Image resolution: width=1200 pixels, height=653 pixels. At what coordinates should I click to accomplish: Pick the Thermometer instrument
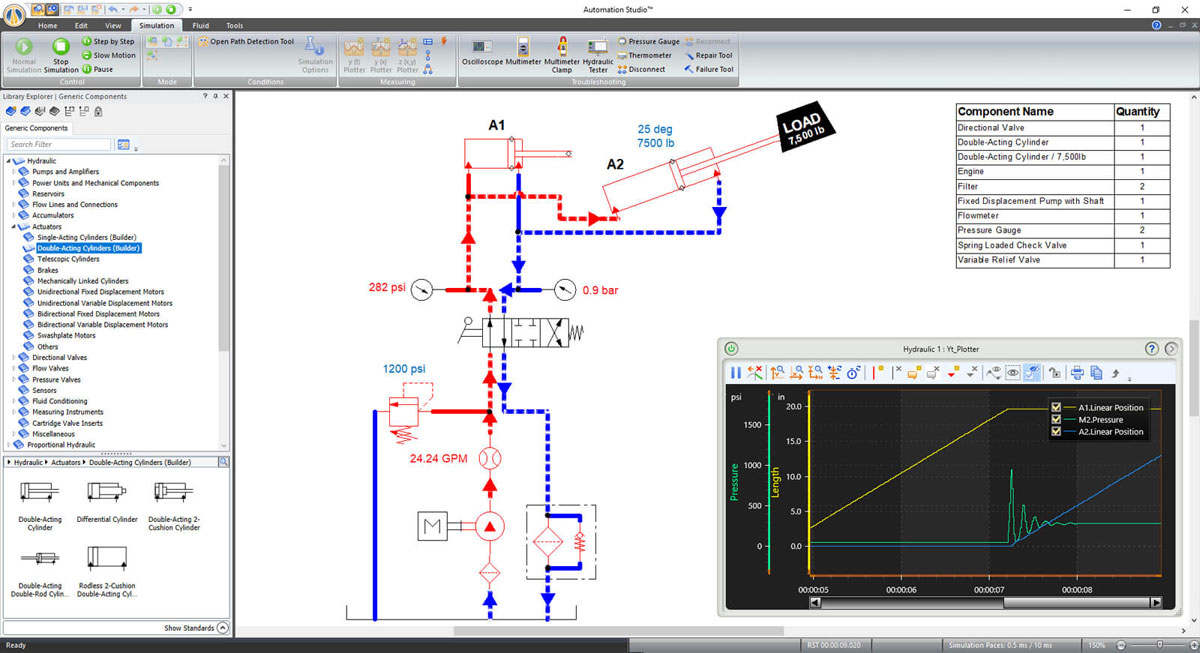[645, 55]
